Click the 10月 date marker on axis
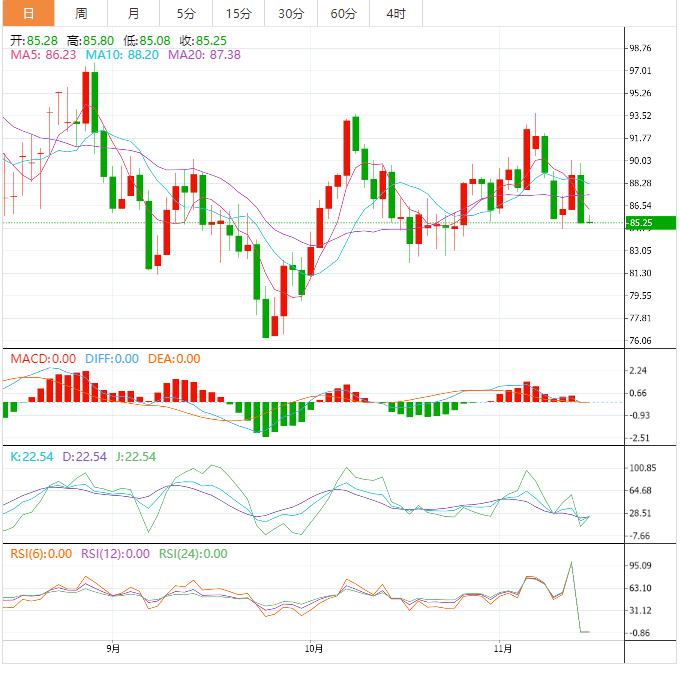 pos(311,648)
